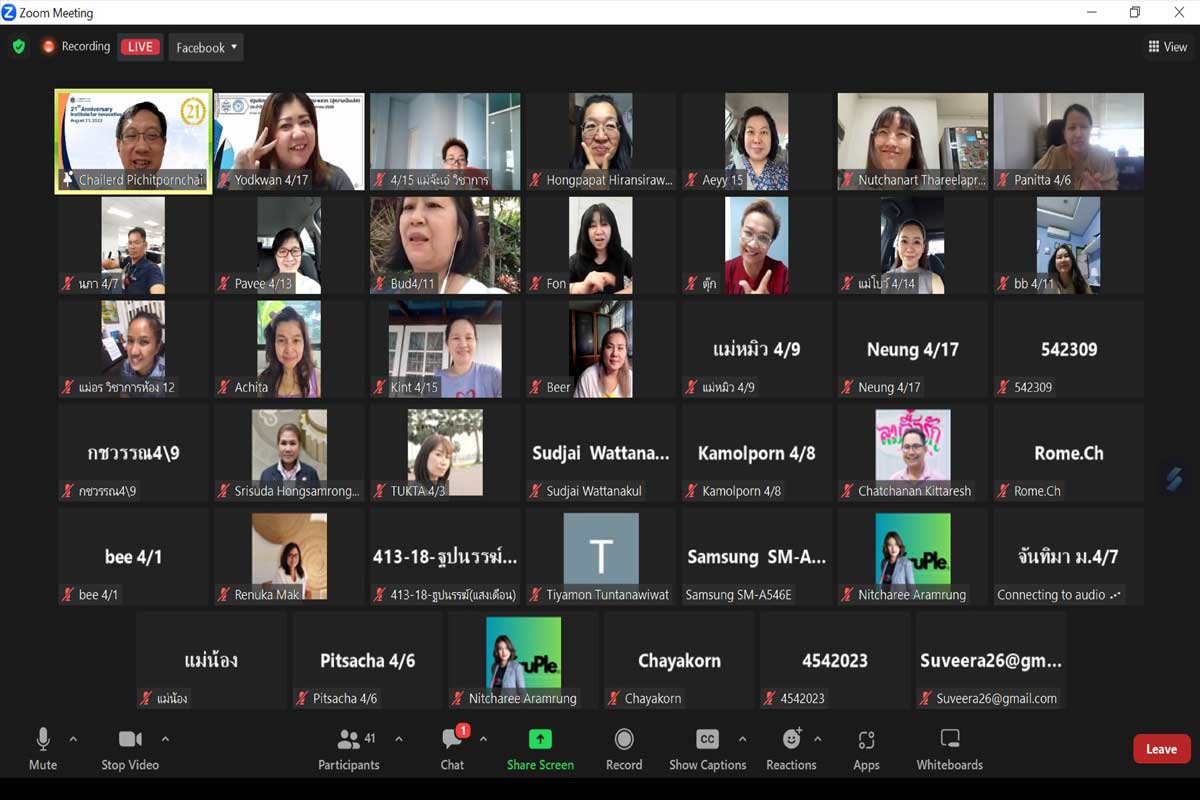Image resolution: width=1200 pixels, height=800 pixels.
Task: Expand share screen options arrow
Action: [583, 739]
